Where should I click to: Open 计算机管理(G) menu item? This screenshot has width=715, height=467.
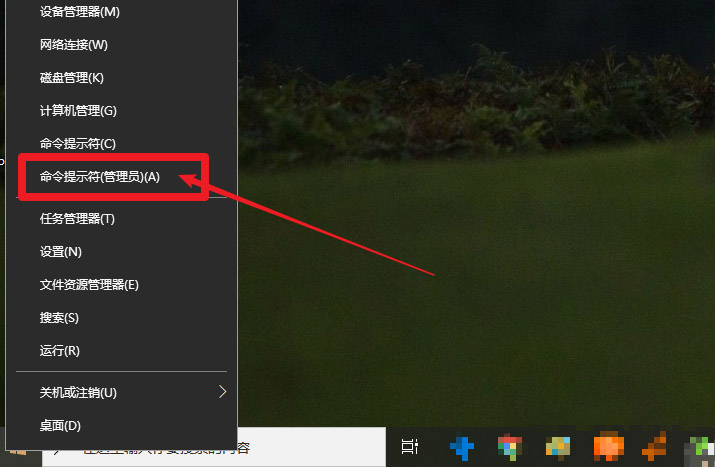coord(78,111)
